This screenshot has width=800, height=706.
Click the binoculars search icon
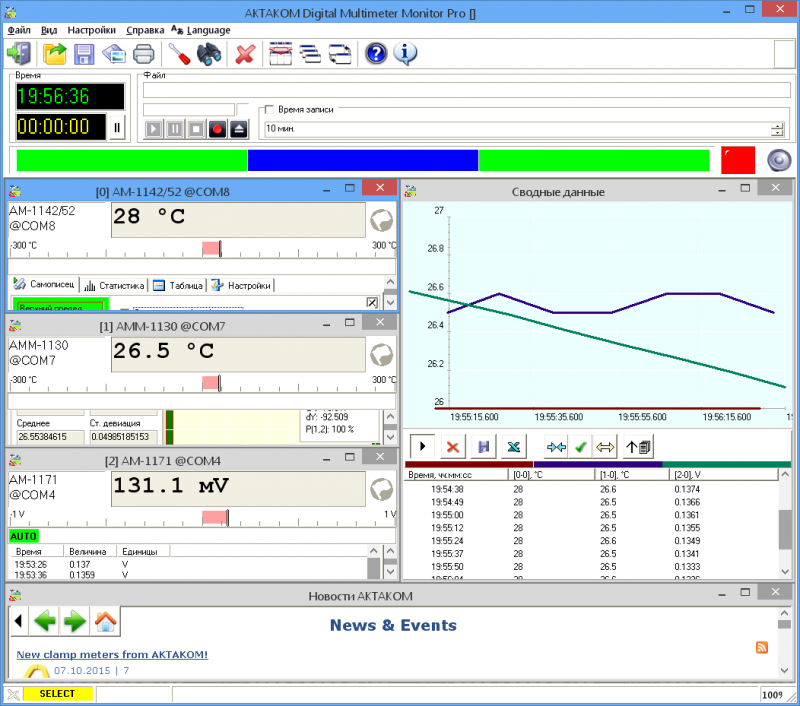209,54
